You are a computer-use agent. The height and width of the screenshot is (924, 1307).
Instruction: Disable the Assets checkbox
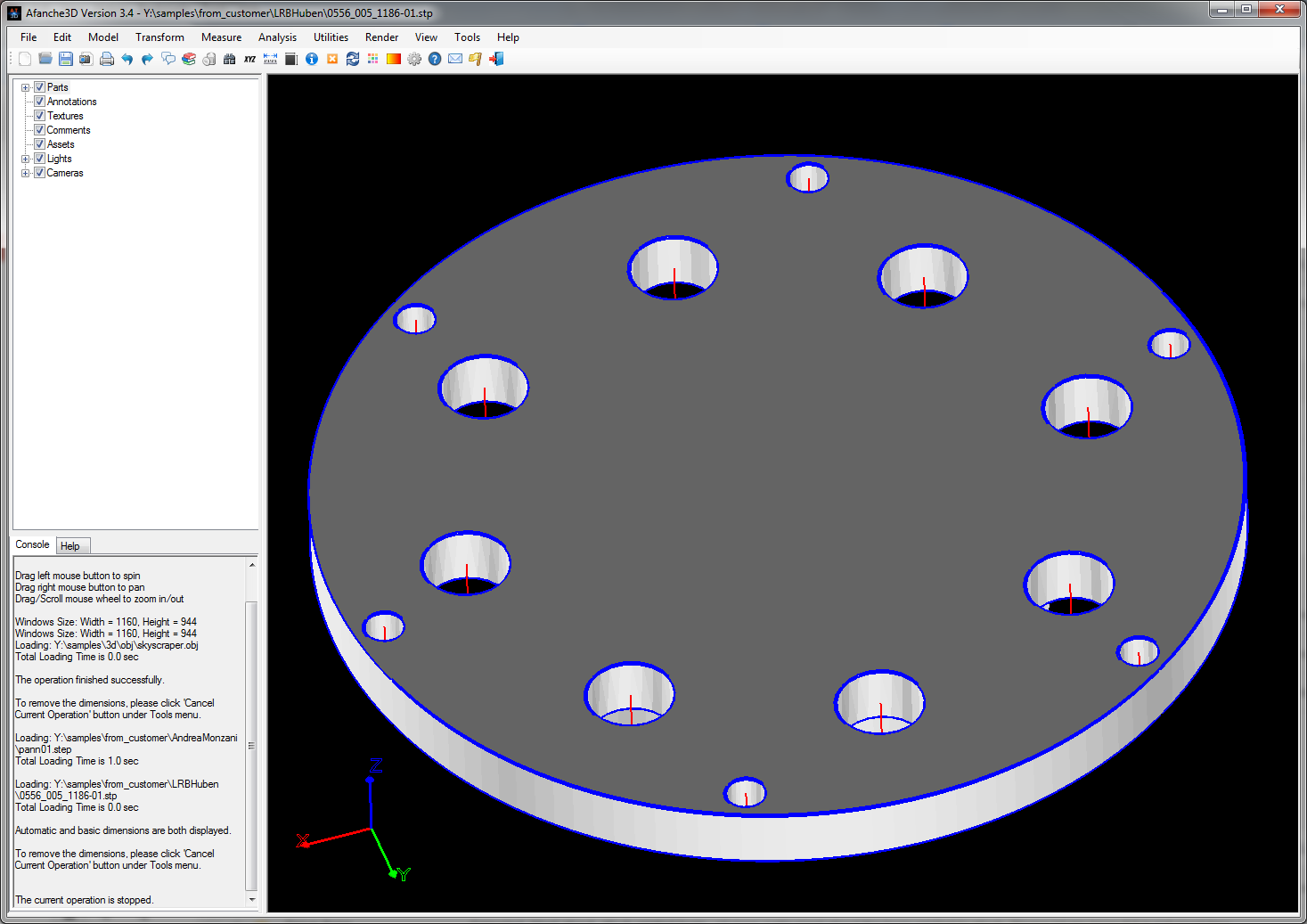pos(39,144)
